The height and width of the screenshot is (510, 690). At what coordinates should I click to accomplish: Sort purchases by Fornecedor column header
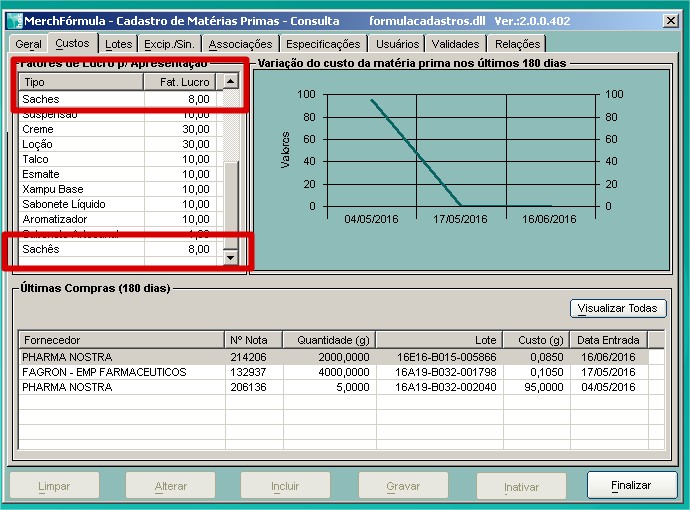(120, 340)
